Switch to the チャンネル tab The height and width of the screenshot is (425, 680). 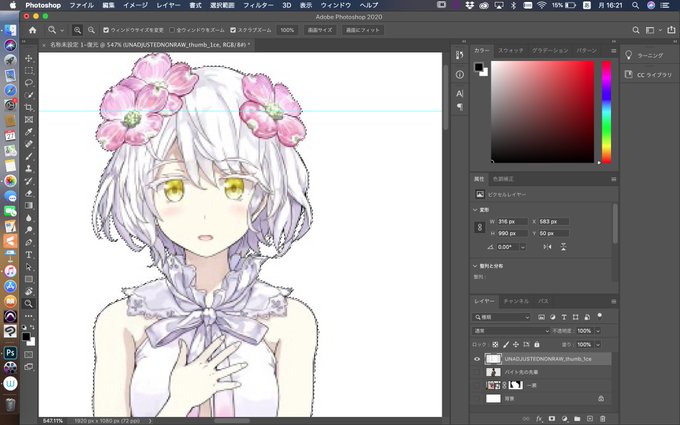click(516, 301)
